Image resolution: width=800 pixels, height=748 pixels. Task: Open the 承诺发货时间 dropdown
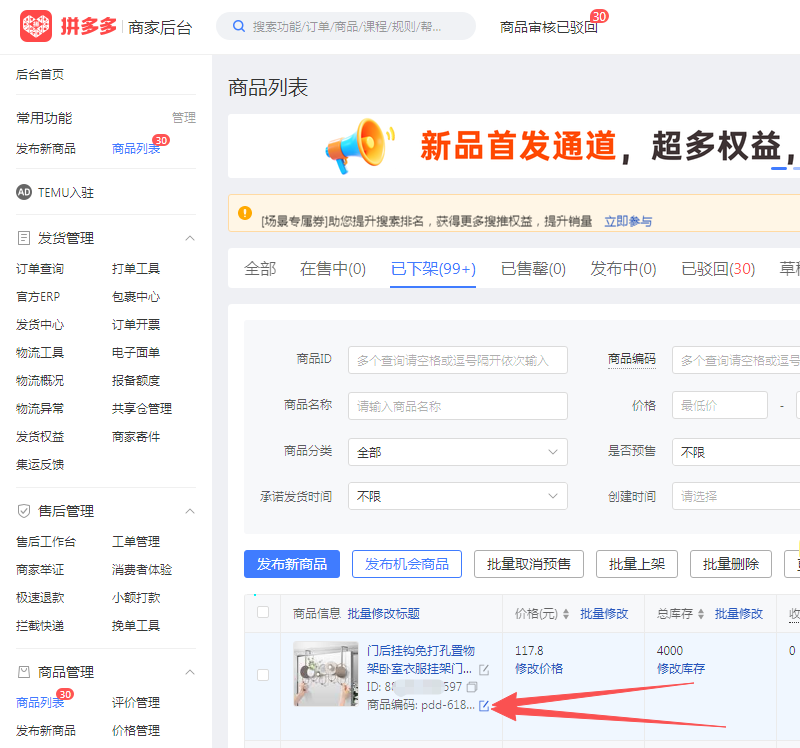coord(457,496)
